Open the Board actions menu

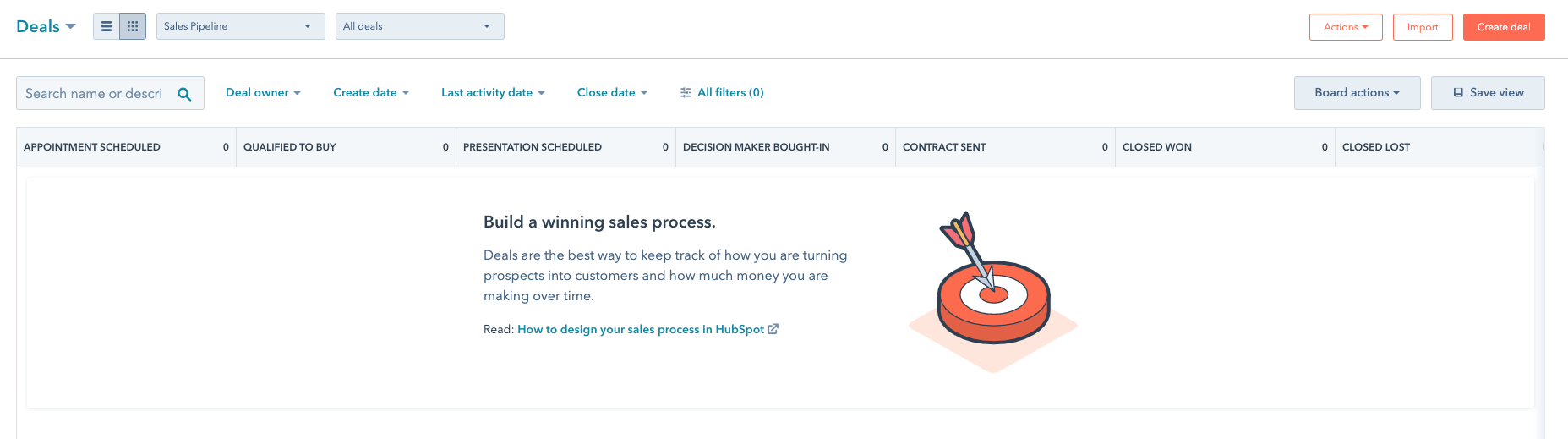(1357, 93)
